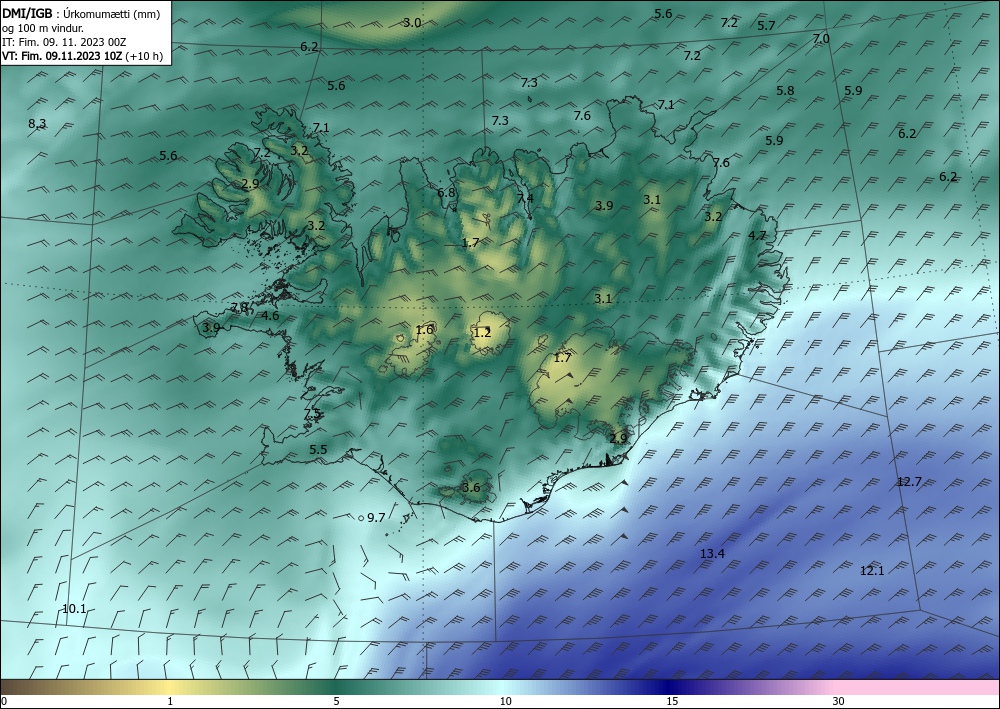Image resolution: width=1000 pixels, height=709 pixels.
Task: Click the 12.1 value label
Action: click(x=872, y=571)
